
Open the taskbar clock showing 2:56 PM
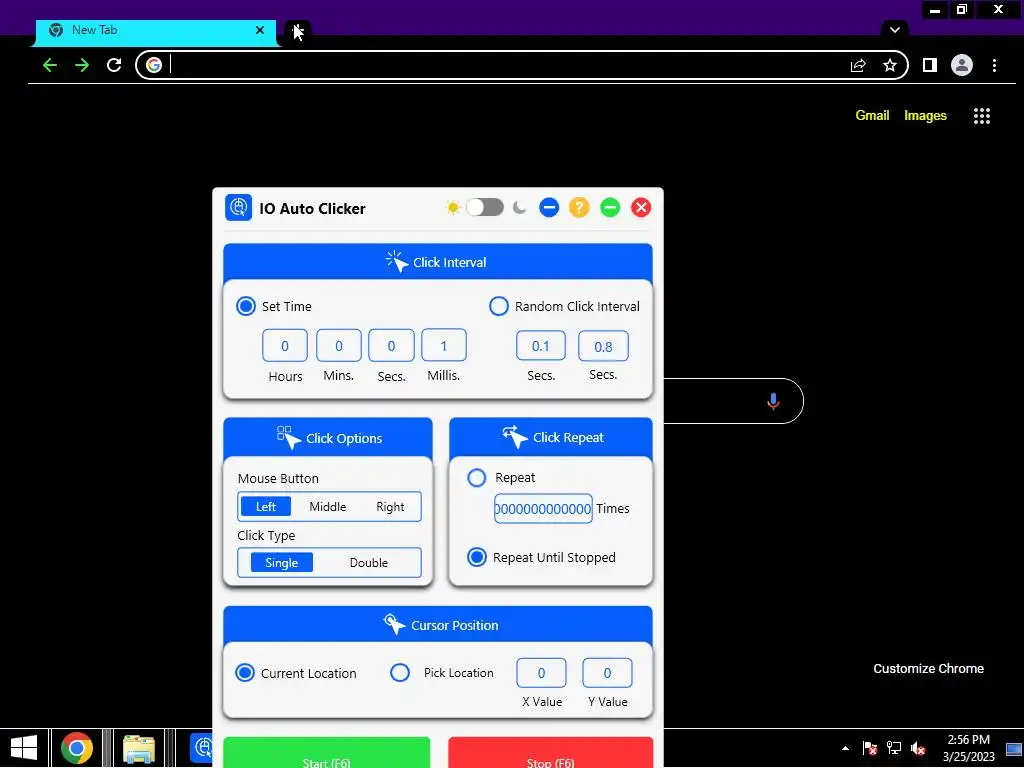pyautogui.click(x=968, y=748)
